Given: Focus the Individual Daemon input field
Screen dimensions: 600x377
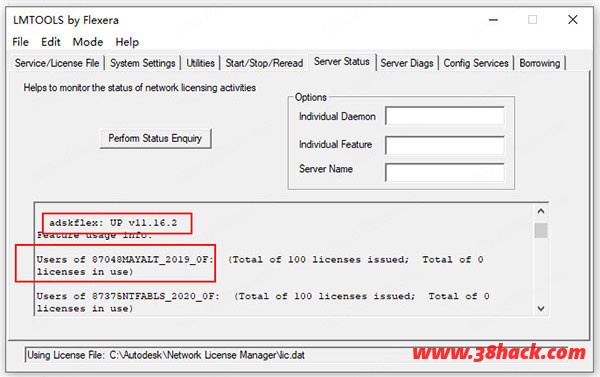Looking at the screenshot, I should coord(445,116).
